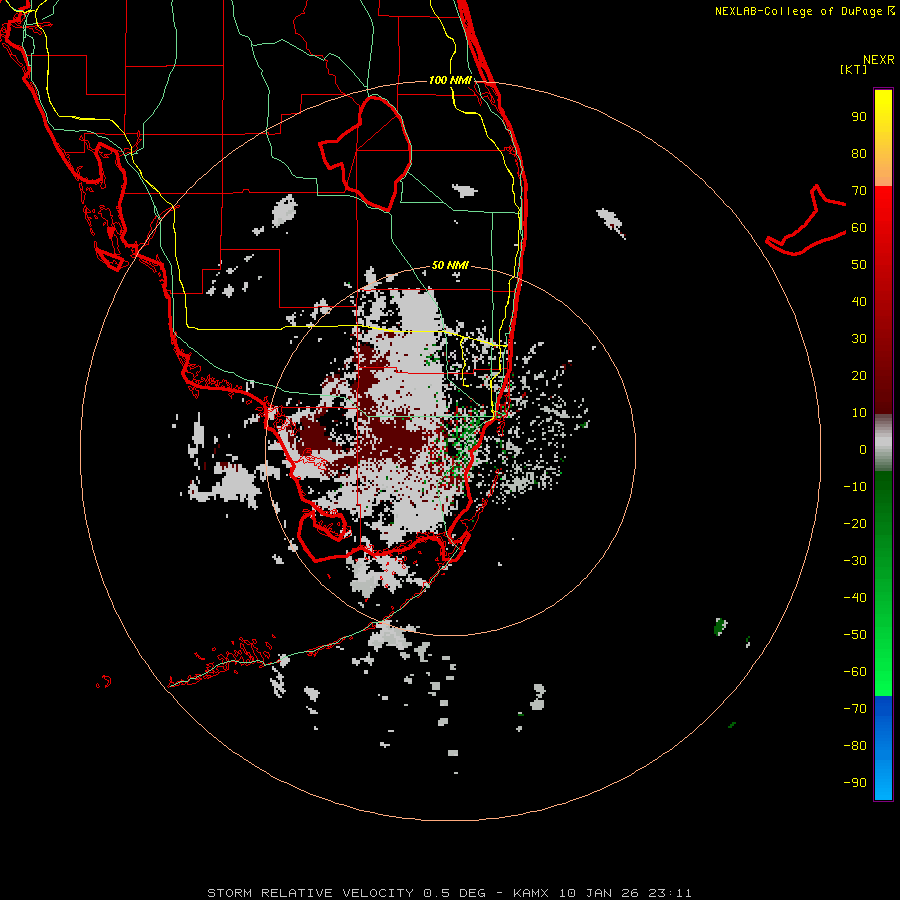
Task: Select the positive 30 value on the velocity scale
Action: coord(859,339)
